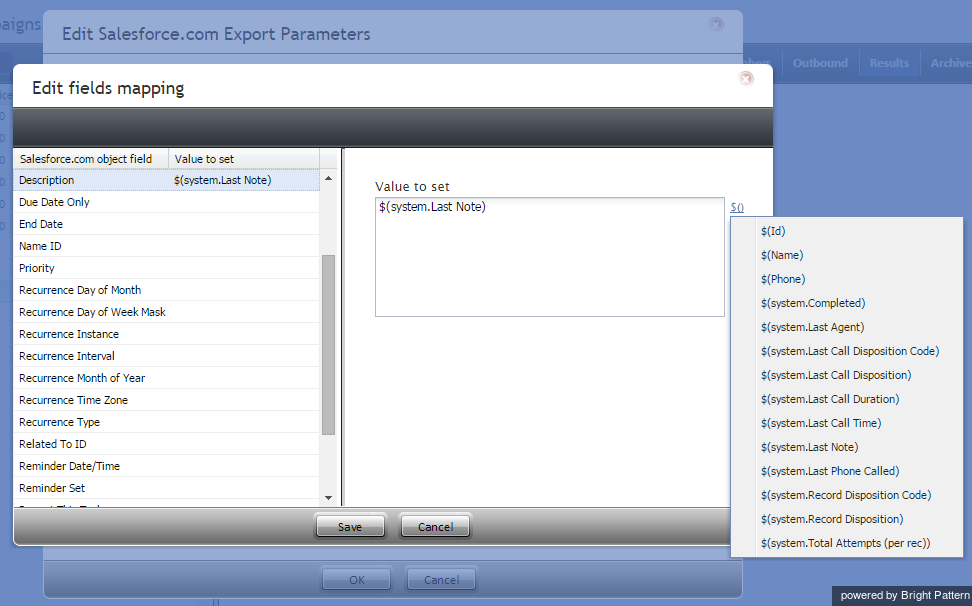The height and width of the screenshot is (606, 972).
Task: Switch to the Outbound tab behind the dialog
Action: (820, 63)
